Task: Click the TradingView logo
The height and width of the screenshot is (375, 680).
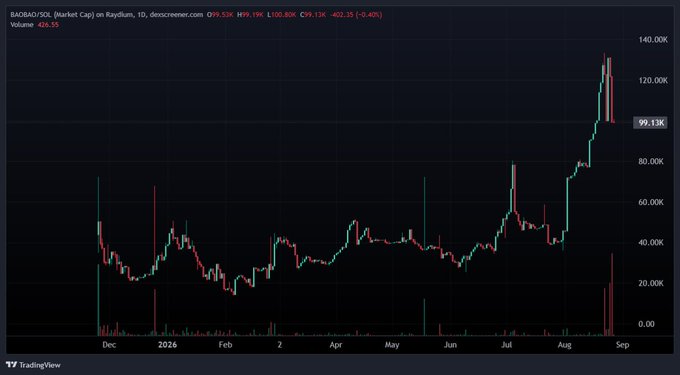Action: tap(33, 365)
